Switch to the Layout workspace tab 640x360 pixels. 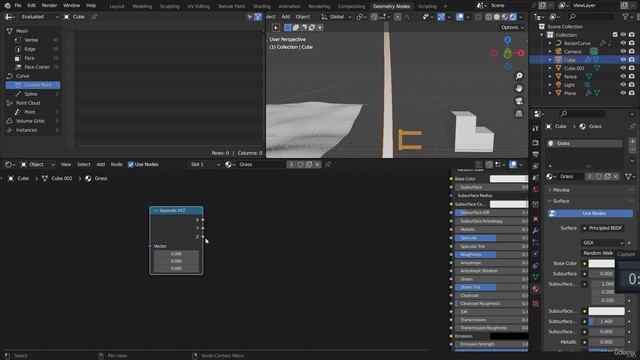117,6
